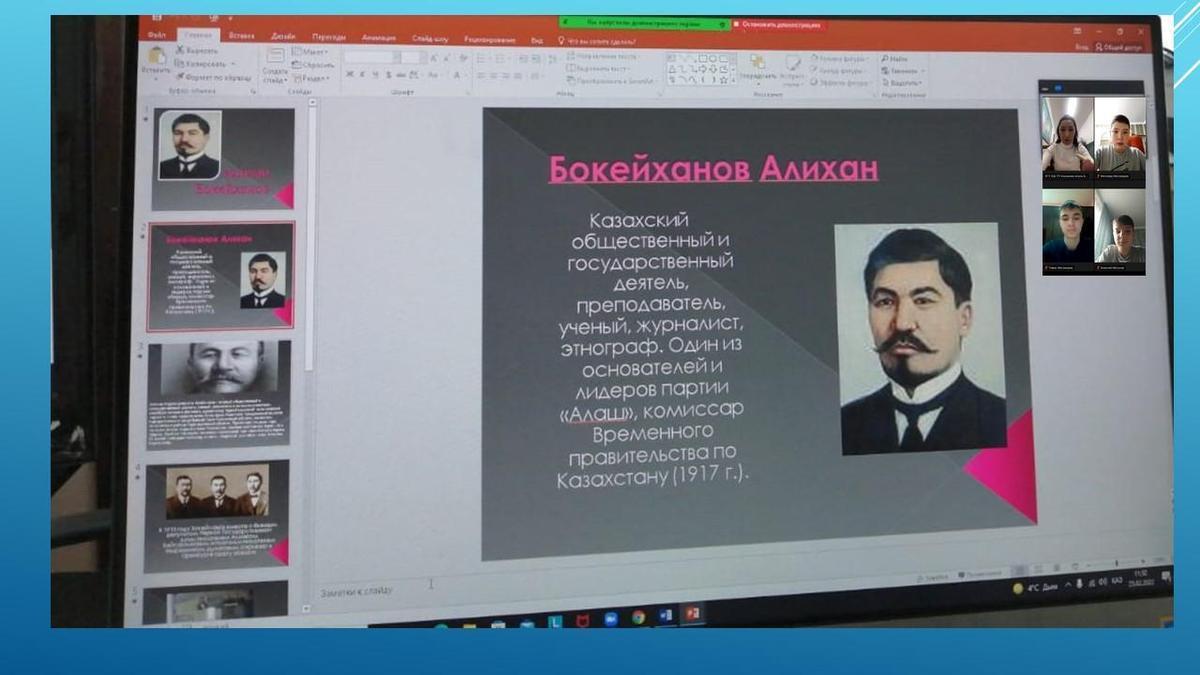1200x675 pixels.
Task: Open the Arrange (Упорядочить) tool
Action: tap(757, 65)
